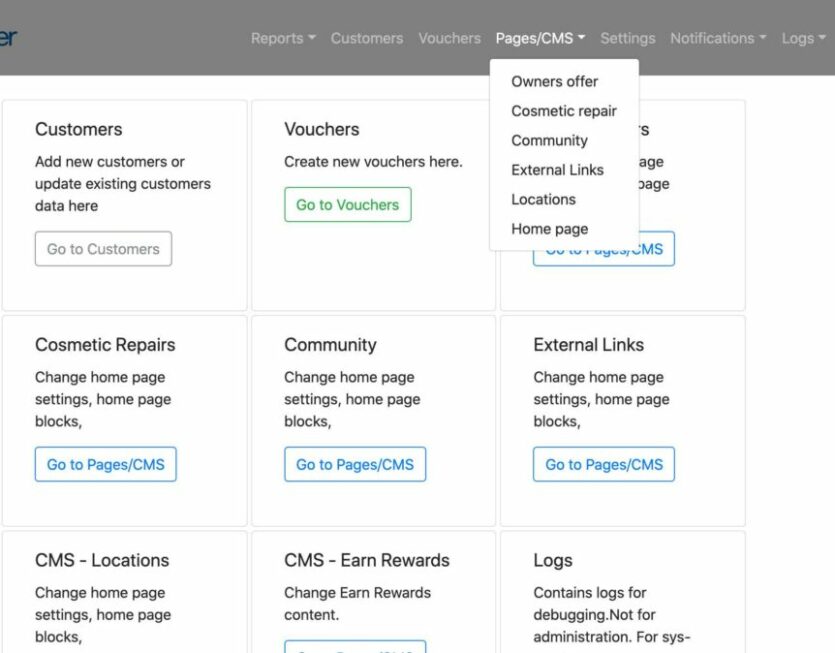Select Community from the Pages/CMS menu
The image size is (835, 653).
pos(549,140)
